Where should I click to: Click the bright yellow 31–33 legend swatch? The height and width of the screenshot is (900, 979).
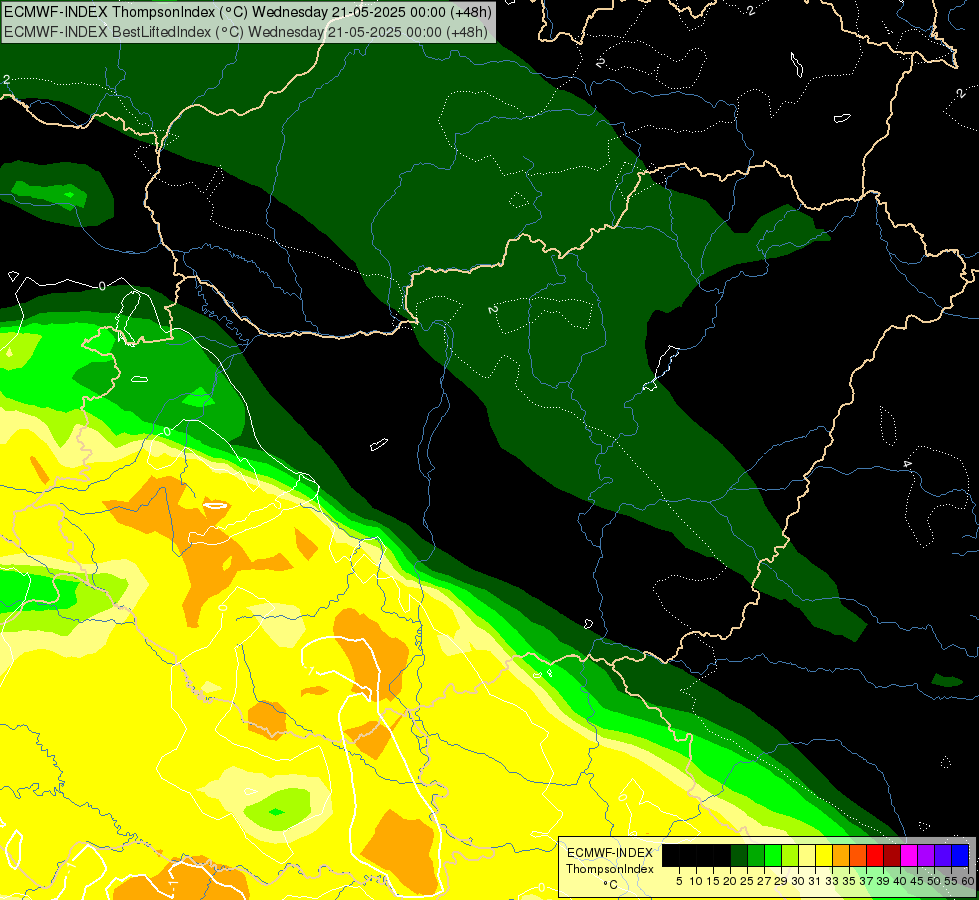click(x=824, y=855)
